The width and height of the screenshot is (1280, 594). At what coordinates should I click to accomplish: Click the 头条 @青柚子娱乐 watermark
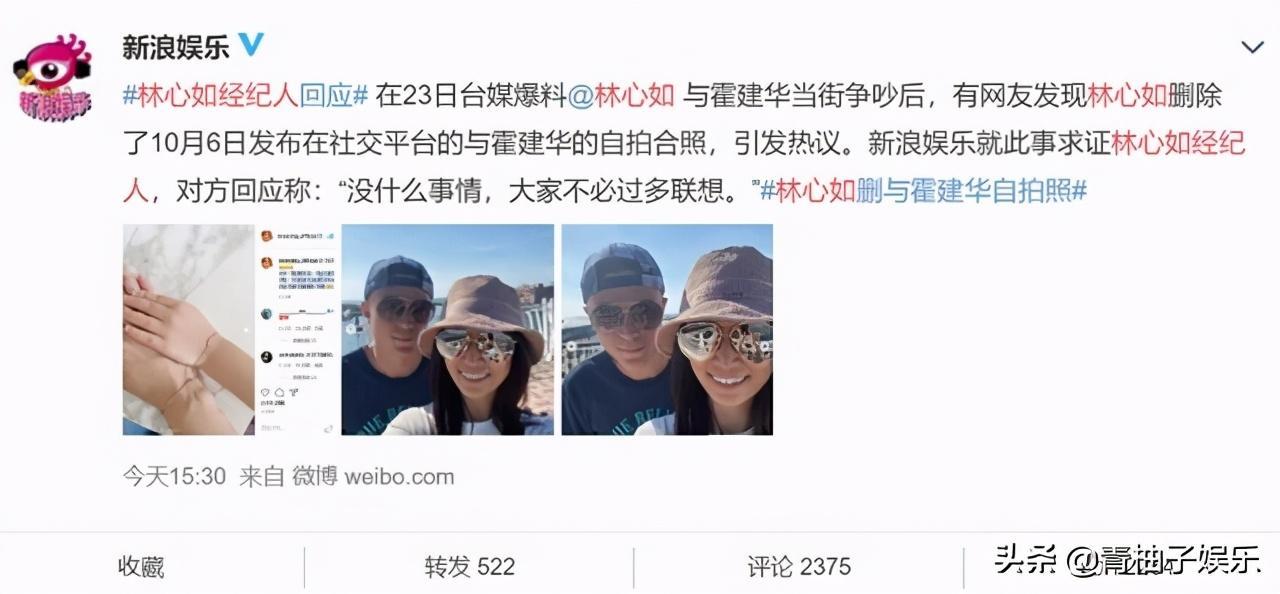pos(1126,561)
